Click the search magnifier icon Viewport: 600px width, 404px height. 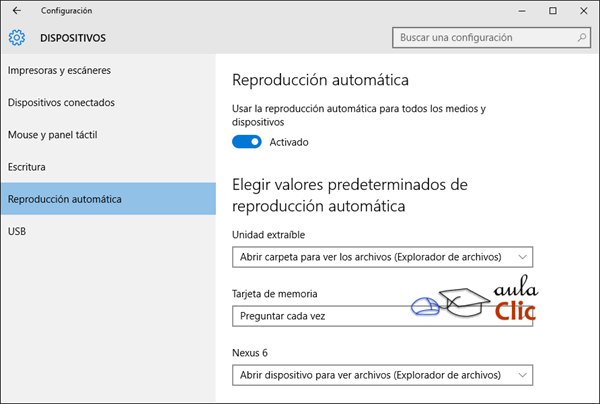coord(582,37)
